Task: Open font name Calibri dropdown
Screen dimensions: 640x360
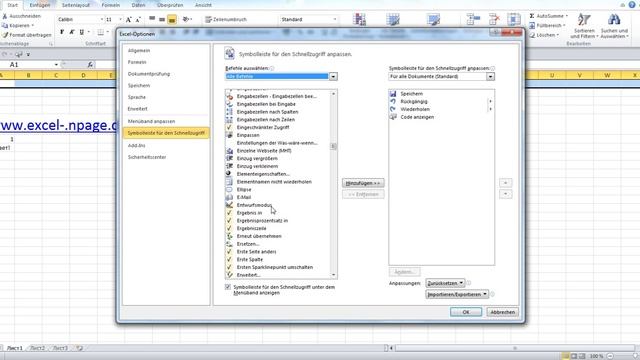Action: pyautogui.click(x=102, y=19)
